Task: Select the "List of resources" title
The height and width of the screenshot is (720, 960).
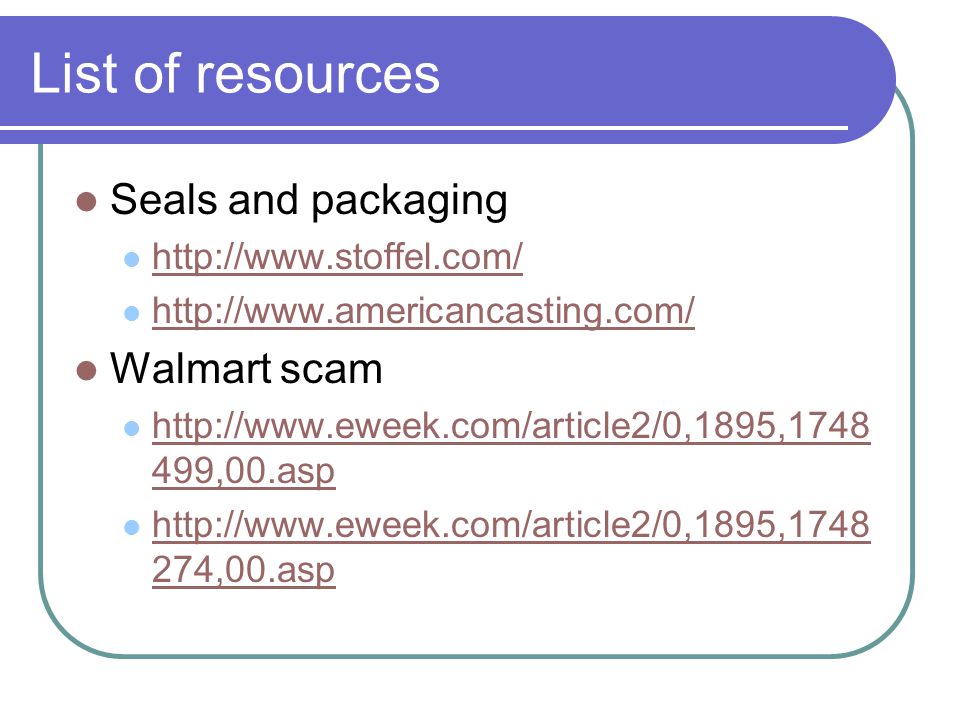Action: (235, 73)
